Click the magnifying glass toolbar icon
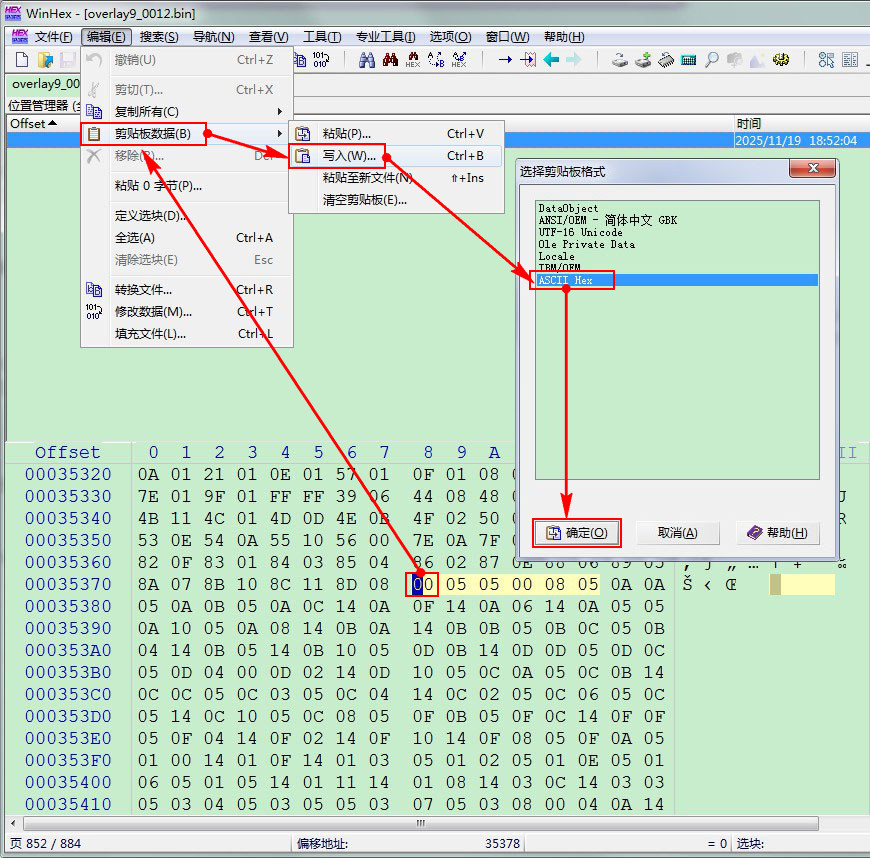Image resolution: width=870 pixels, height=858 pixels. (x=711, y=59)
